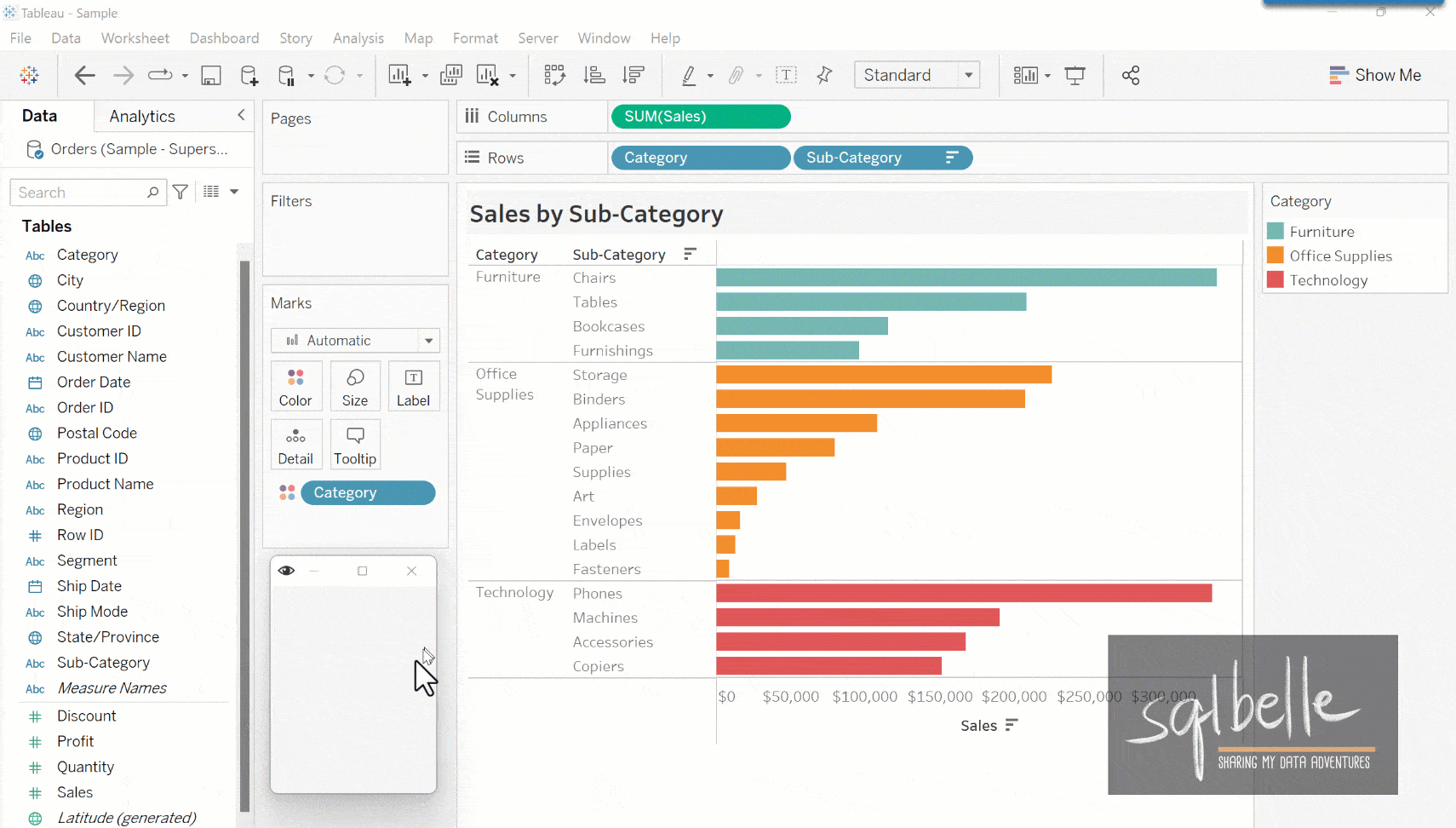Image resolution: width=1456 pixels, height=828 pixels.
Task: Collapse the Data pane with the chevron
Action: (241, 115)
